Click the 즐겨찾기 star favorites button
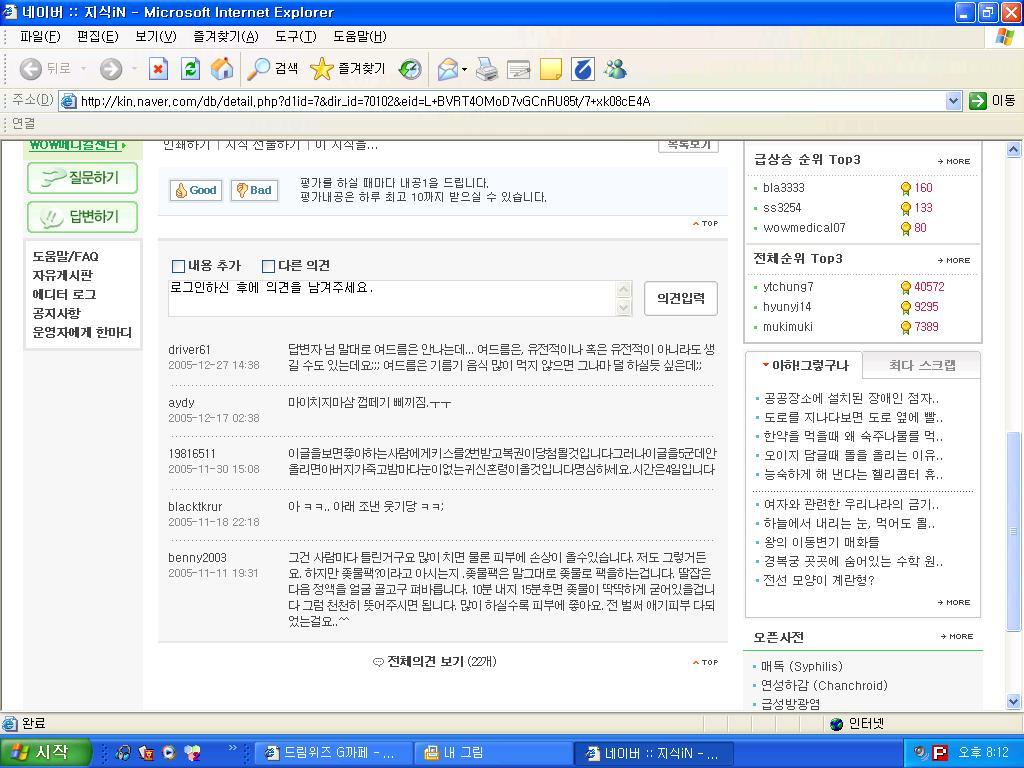Viewport: 1024px width, 768px height. point(348,69)
